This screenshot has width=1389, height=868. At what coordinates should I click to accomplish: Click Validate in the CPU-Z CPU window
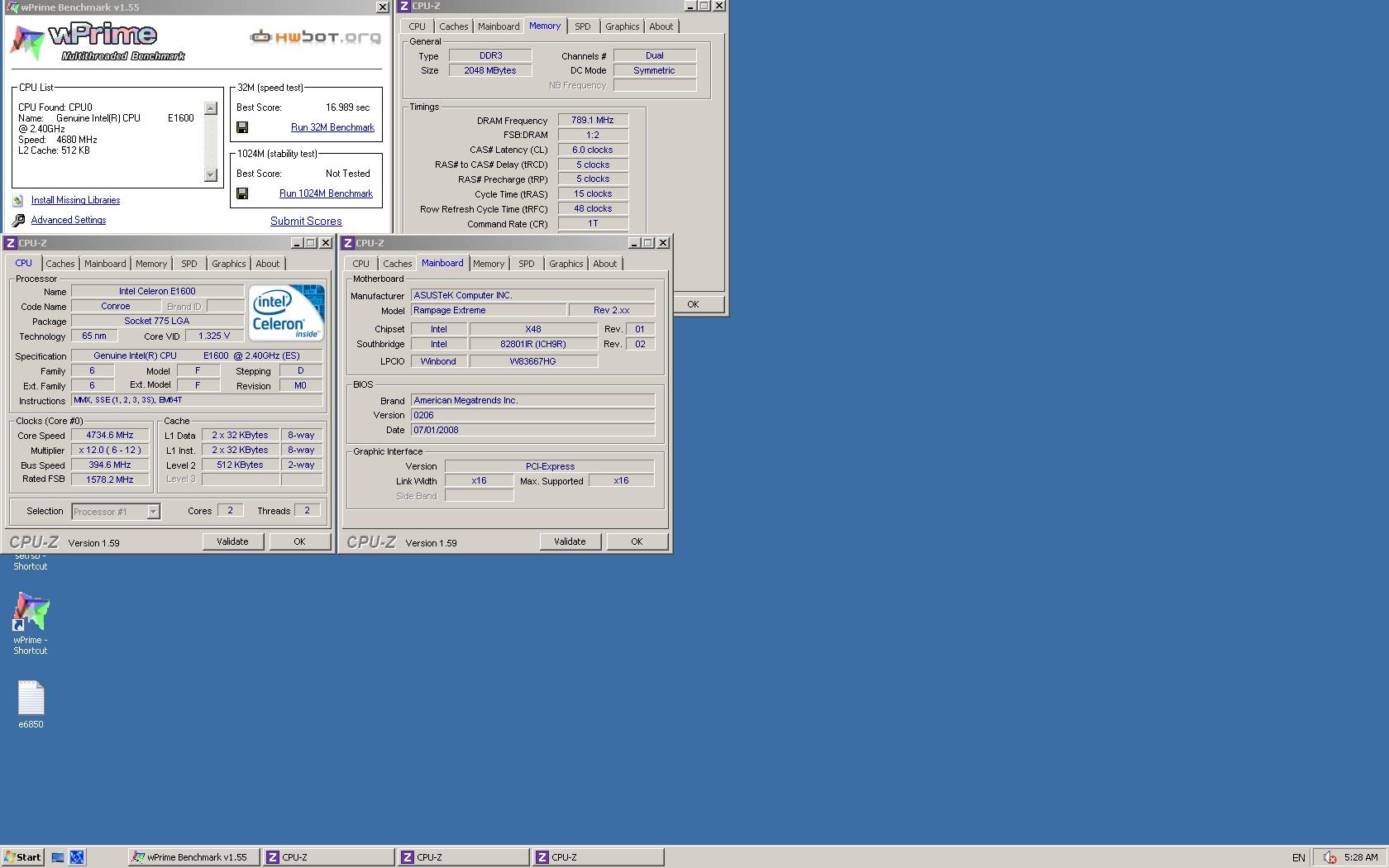coord(232,541)
